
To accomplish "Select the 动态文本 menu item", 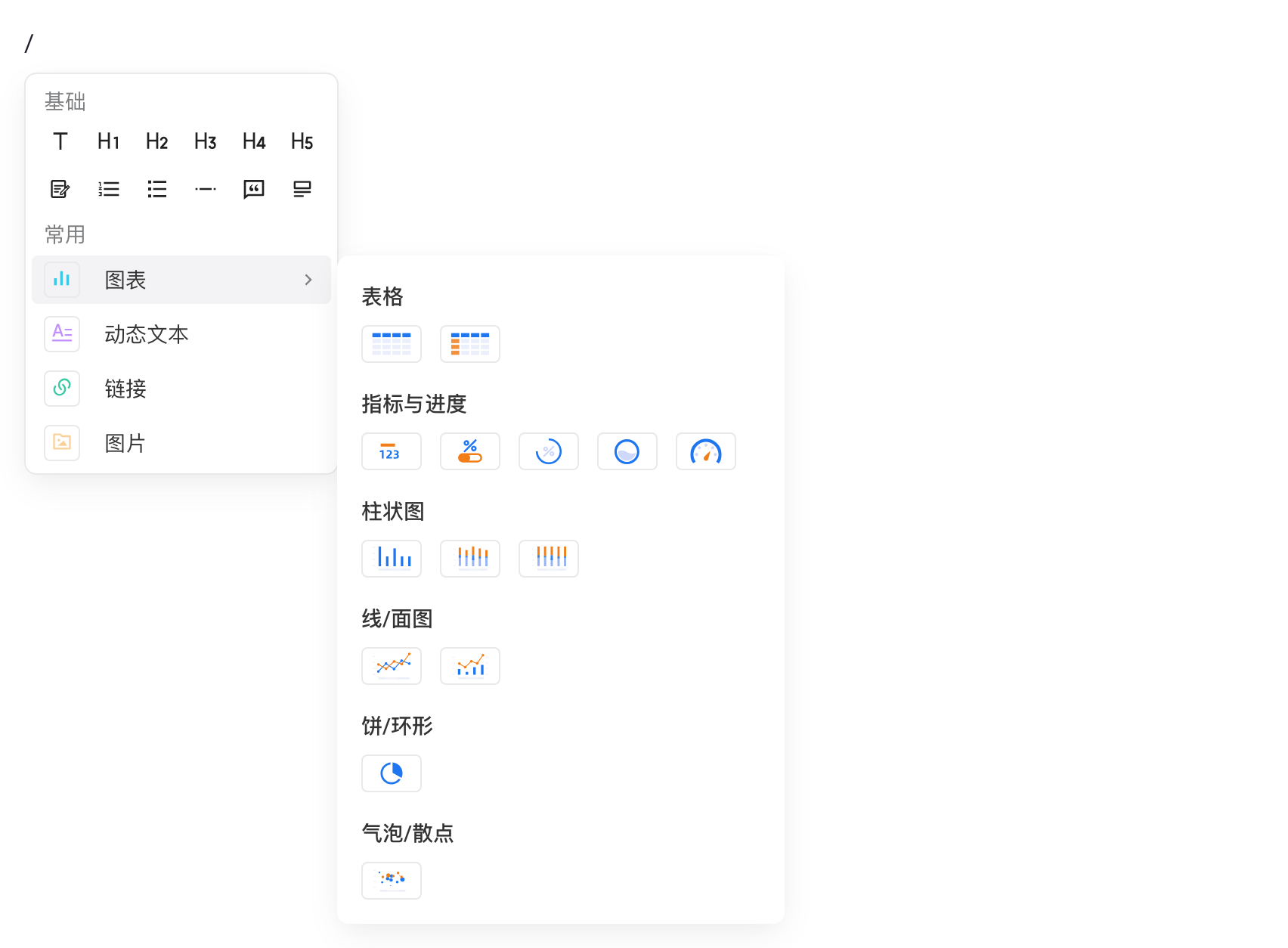I will coord(181,334).
